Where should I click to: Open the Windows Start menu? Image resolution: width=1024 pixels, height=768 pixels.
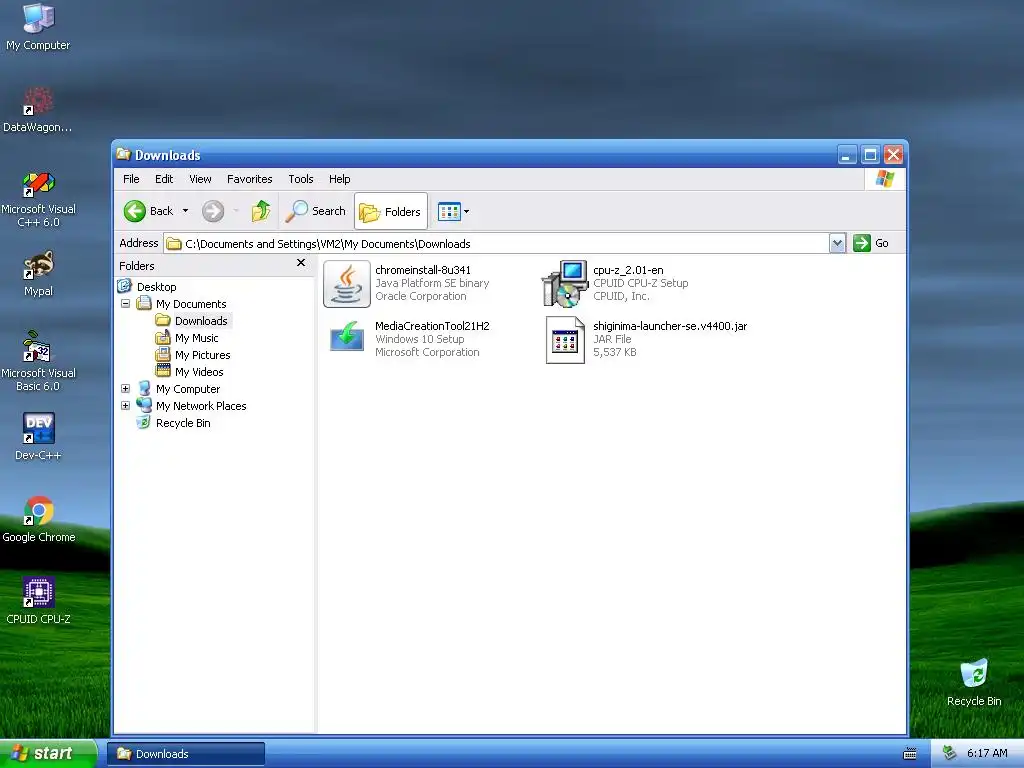pos(48,753)
